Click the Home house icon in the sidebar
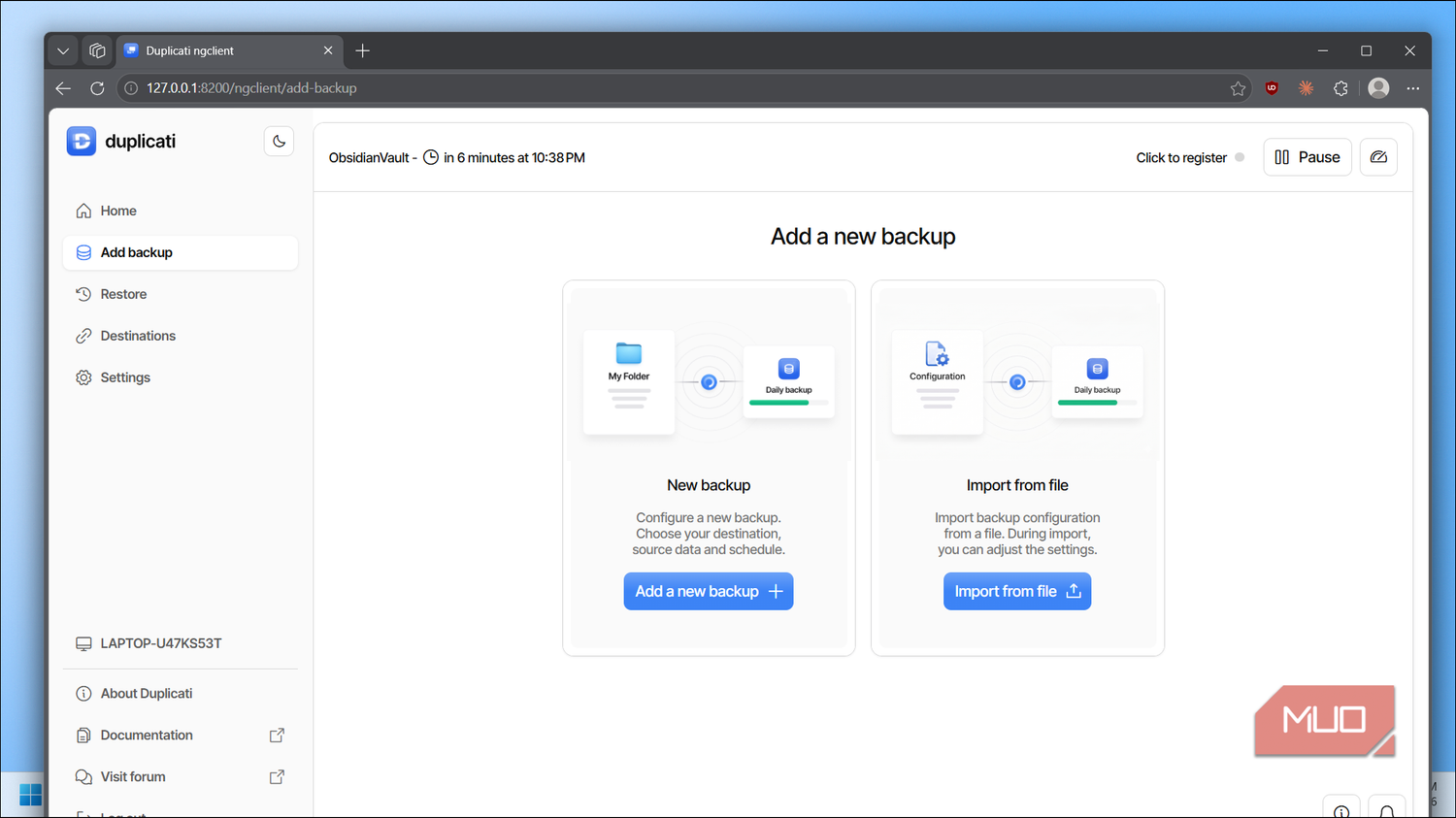1456x818 pixels. pos(83,211)
